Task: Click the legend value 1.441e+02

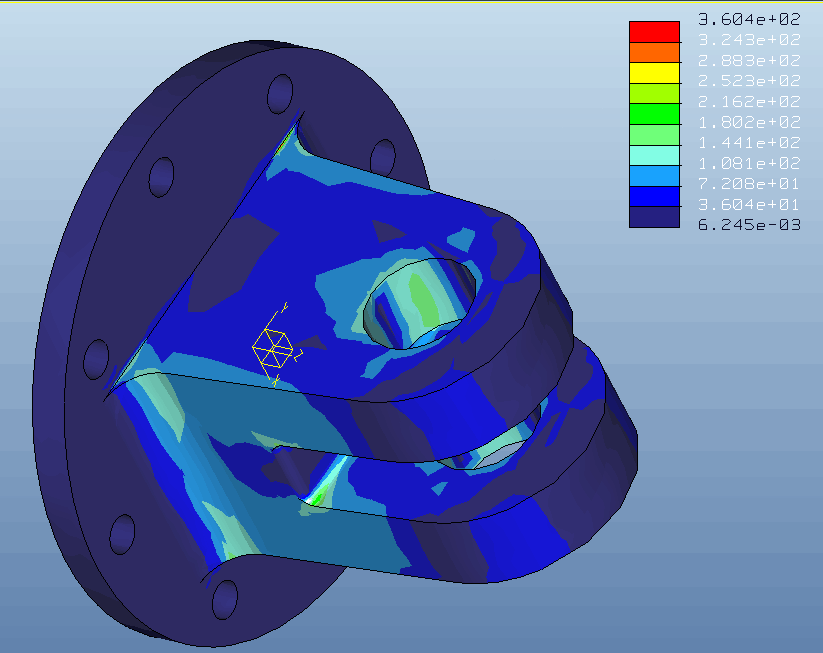Action: [749, 143]
